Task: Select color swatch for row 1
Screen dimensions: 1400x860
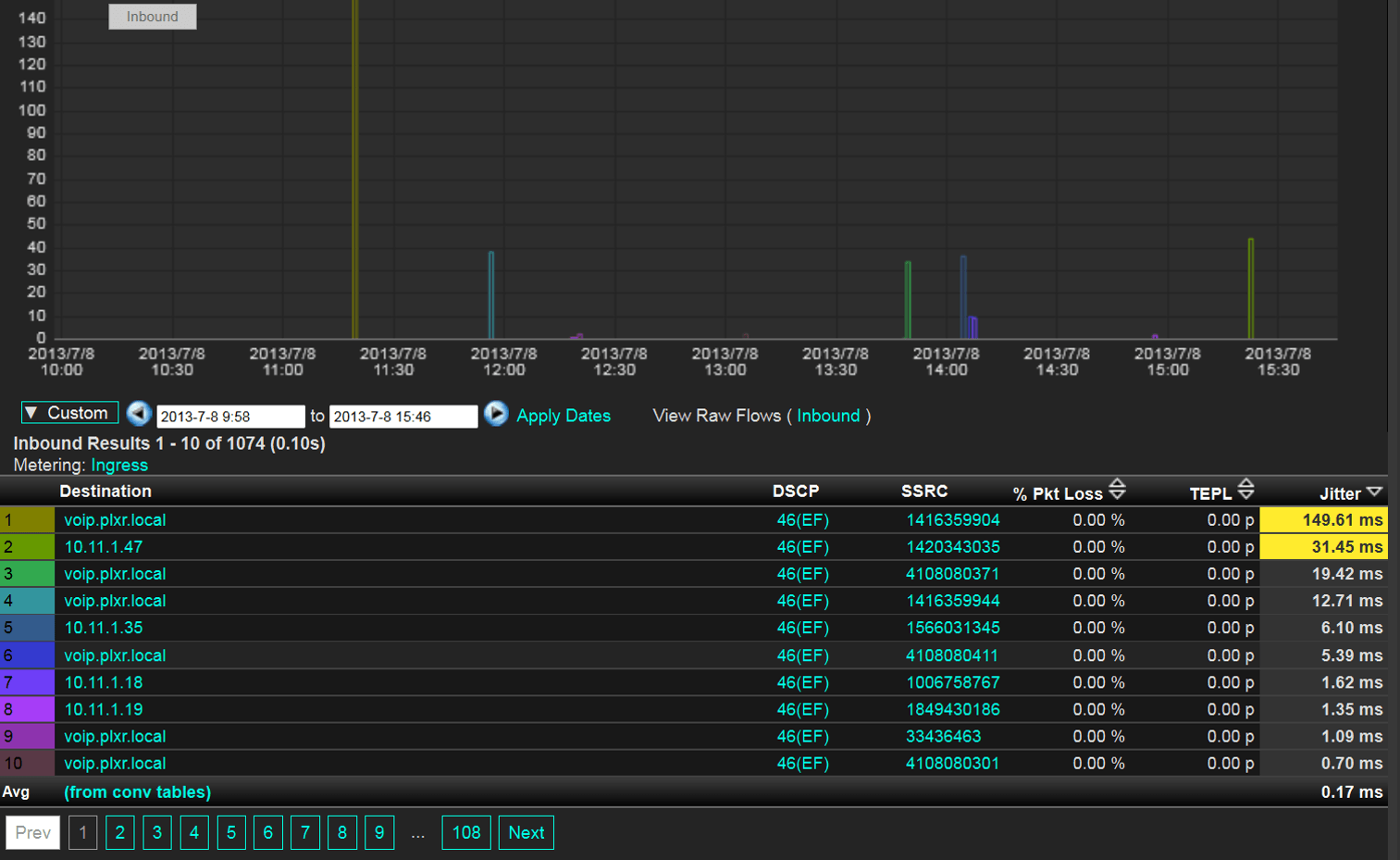Action: 28,520
